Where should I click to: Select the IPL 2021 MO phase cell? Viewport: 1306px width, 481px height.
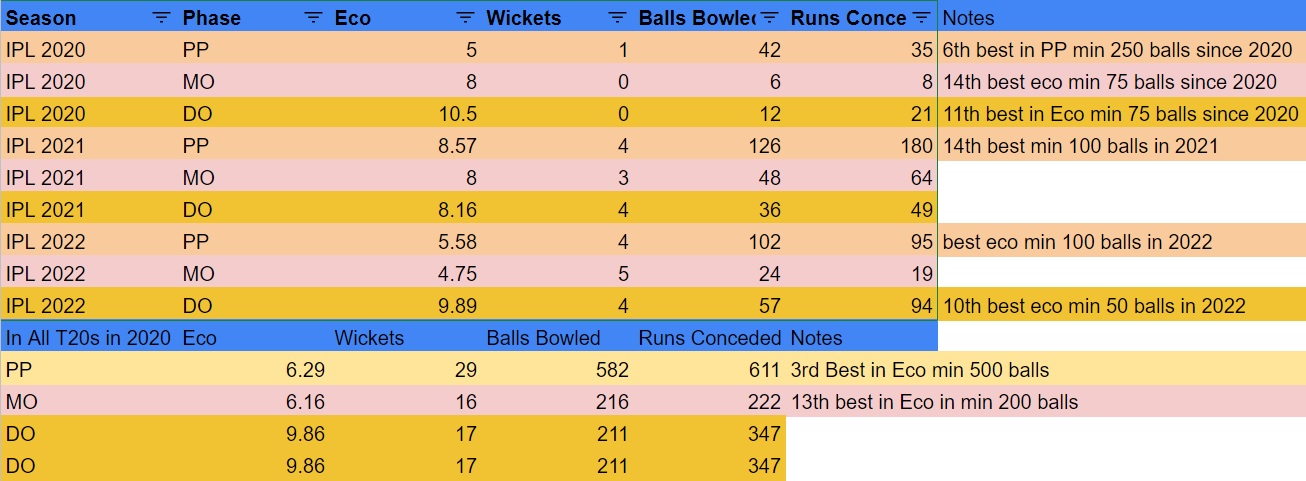coord(254,178)
